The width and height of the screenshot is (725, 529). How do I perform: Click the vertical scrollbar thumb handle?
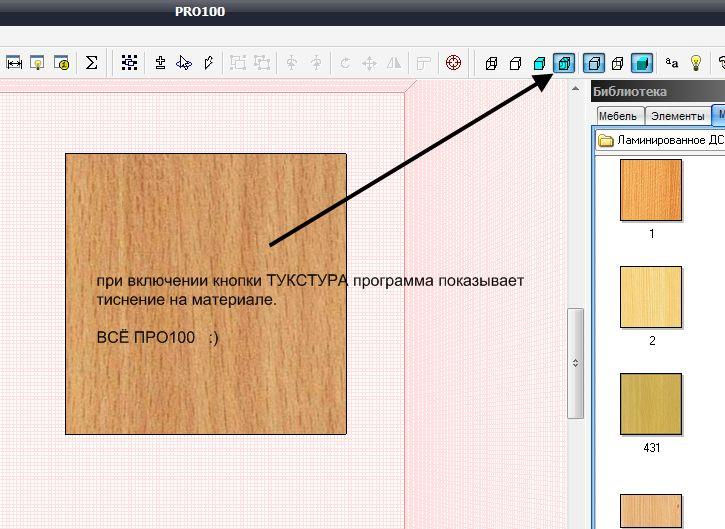pos(575,363)
